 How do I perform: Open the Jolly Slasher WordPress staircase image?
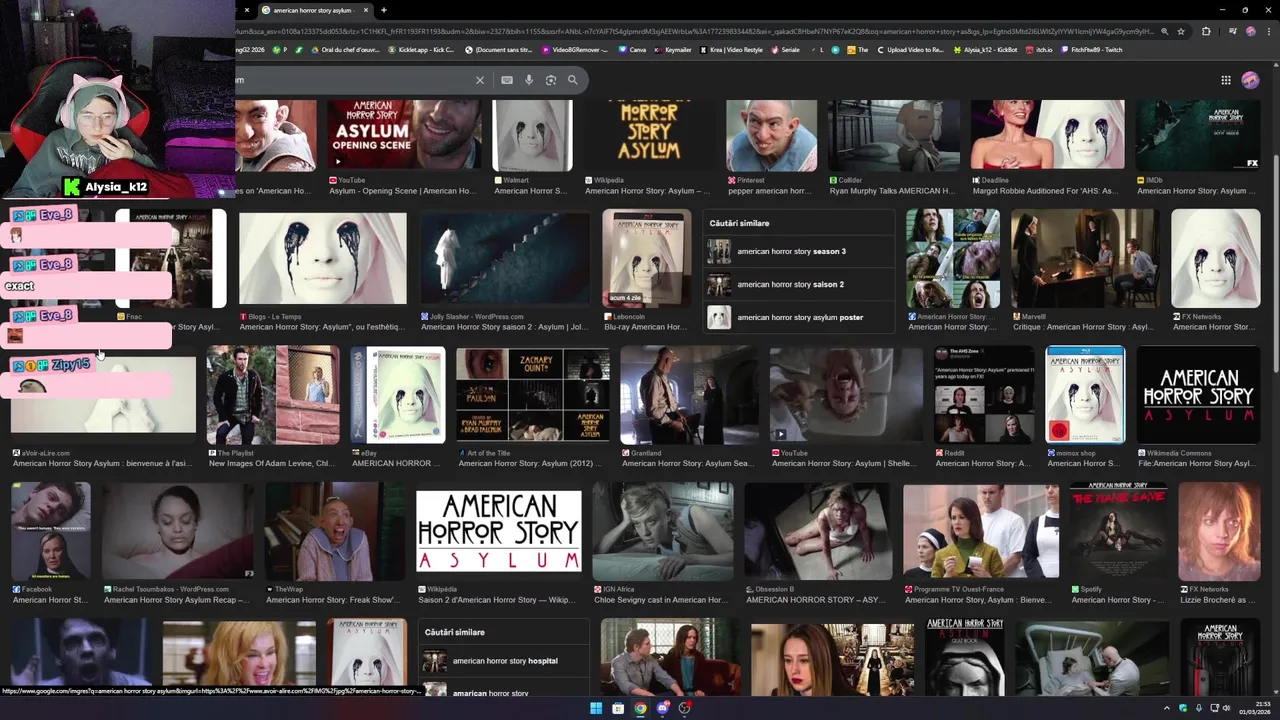point(505,259)
